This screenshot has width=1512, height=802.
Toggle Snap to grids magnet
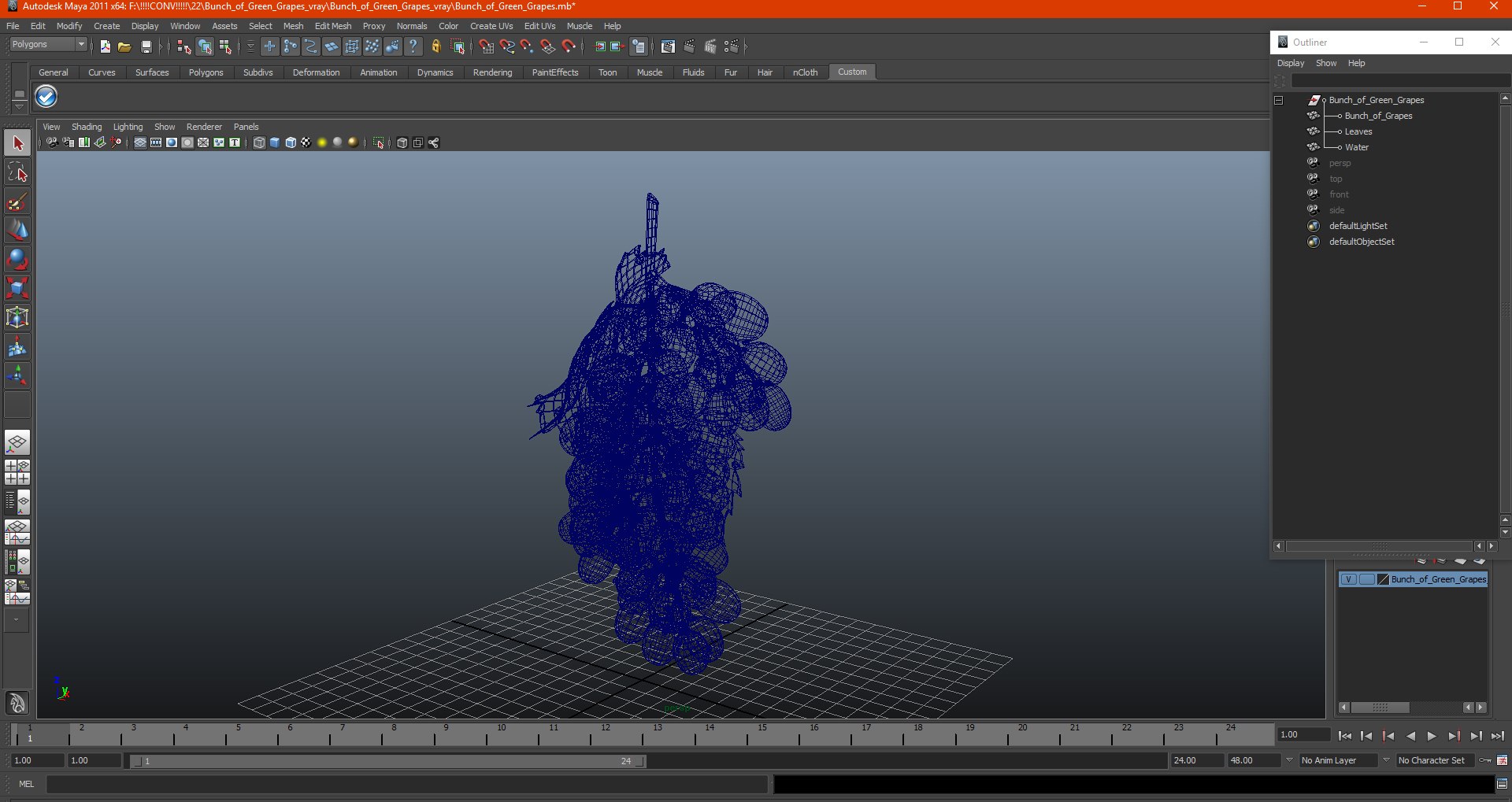486,47
